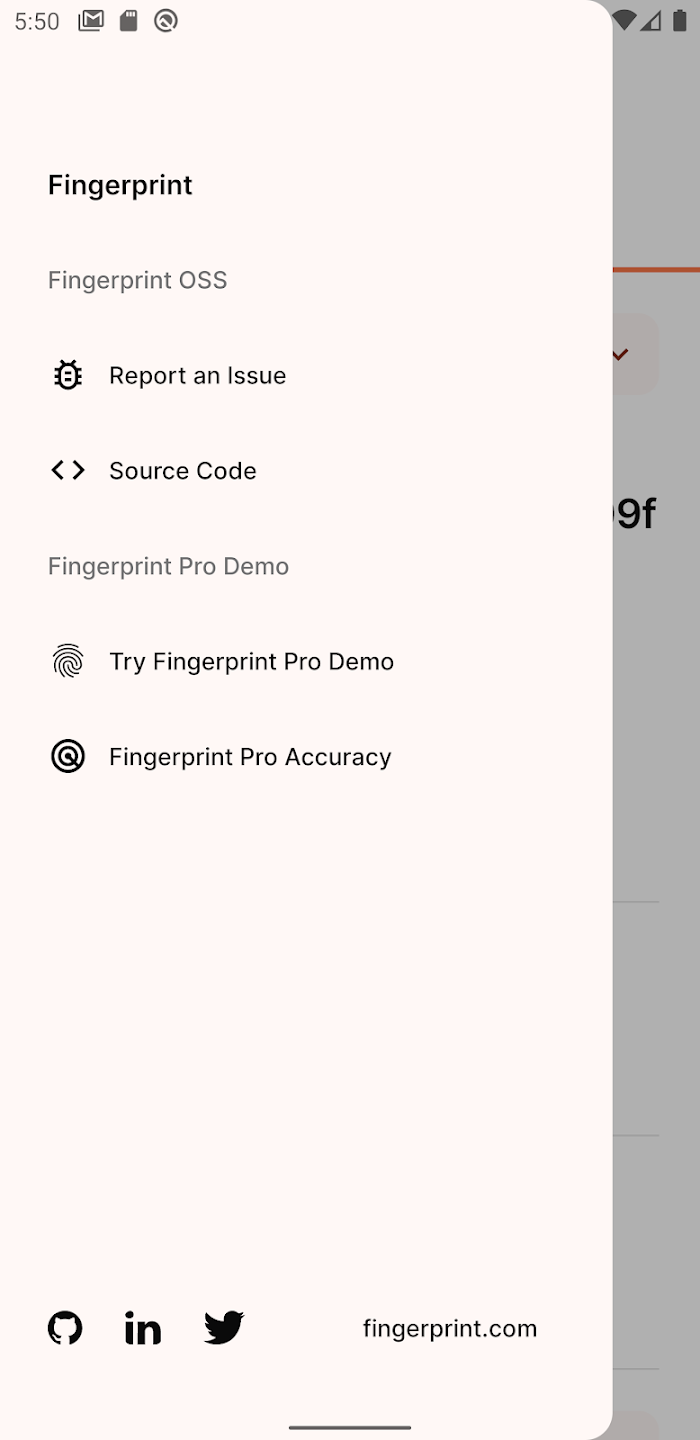
Task: Tap the Fingerprint drawer title
Action: point(120,185)
